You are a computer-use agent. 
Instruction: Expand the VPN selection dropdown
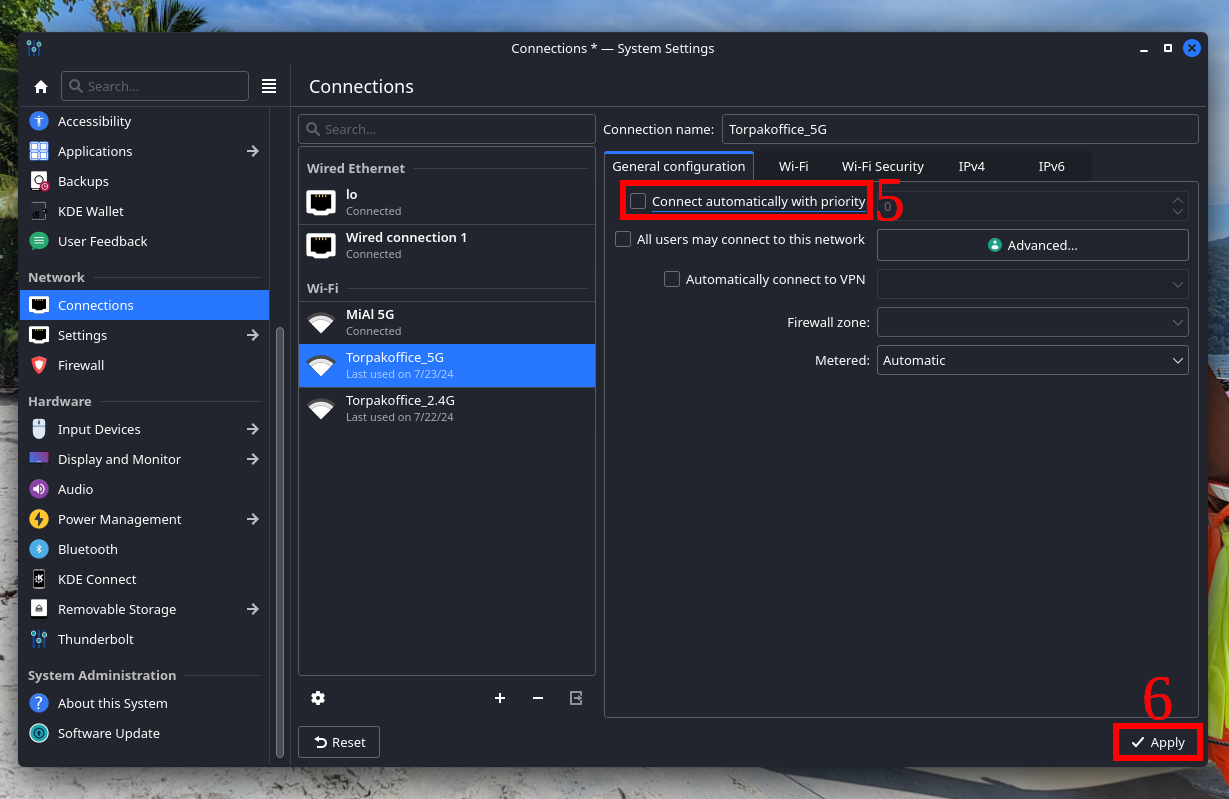[1032, 284]
